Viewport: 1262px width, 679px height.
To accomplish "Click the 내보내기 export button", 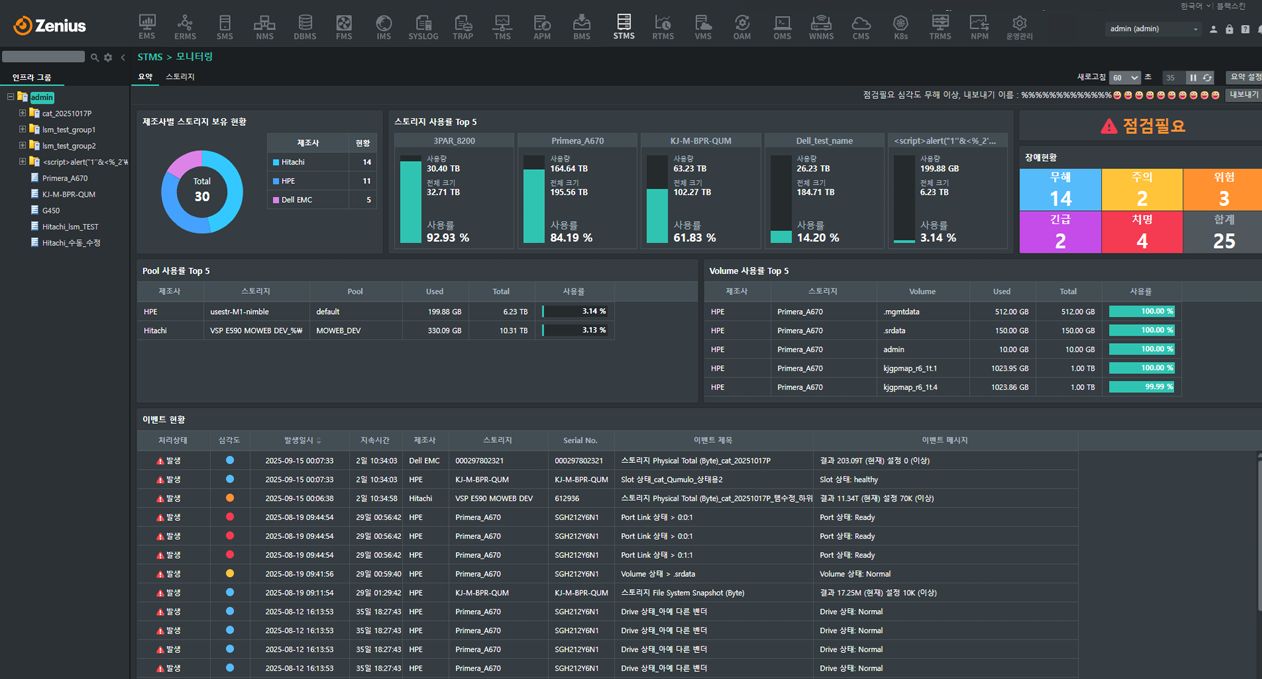I will [1243, 95].
